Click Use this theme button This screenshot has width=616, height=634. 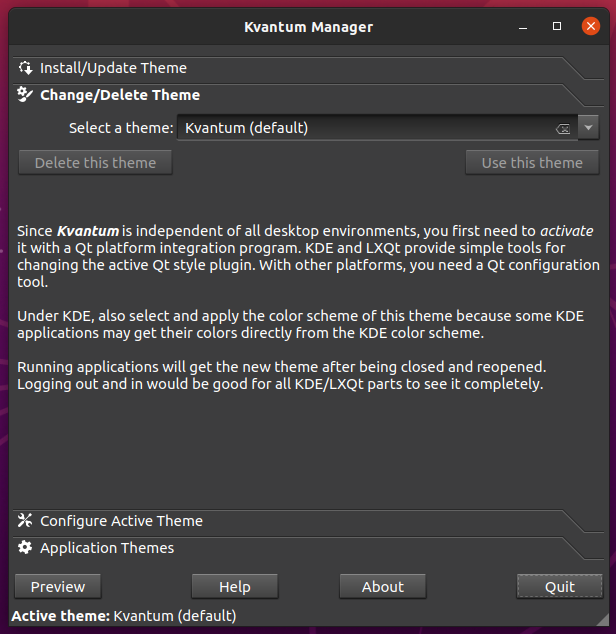[x=532, y=163]
